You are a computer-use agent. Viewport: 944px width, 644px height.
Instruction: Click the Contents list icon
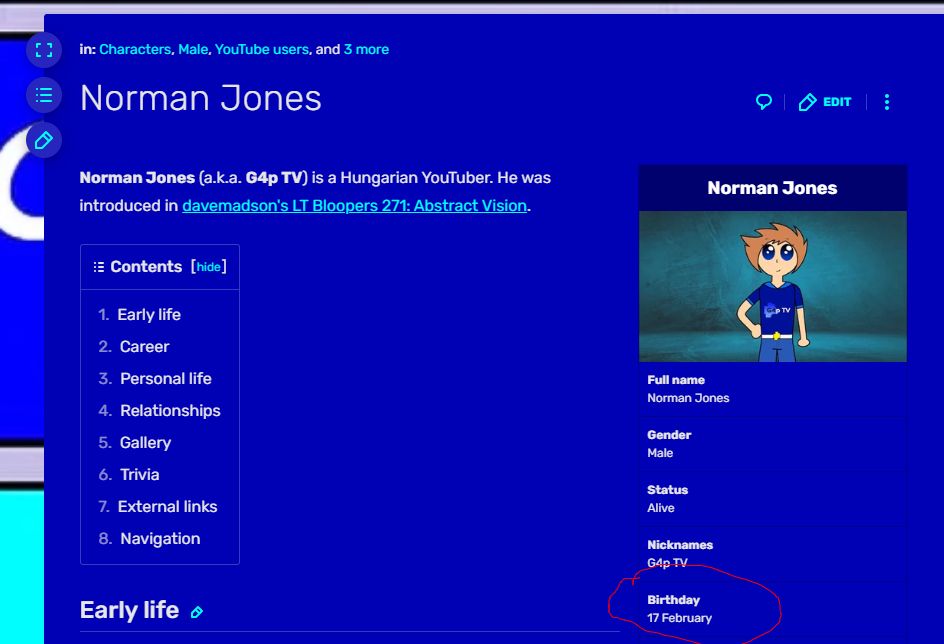tap(99, 267)
